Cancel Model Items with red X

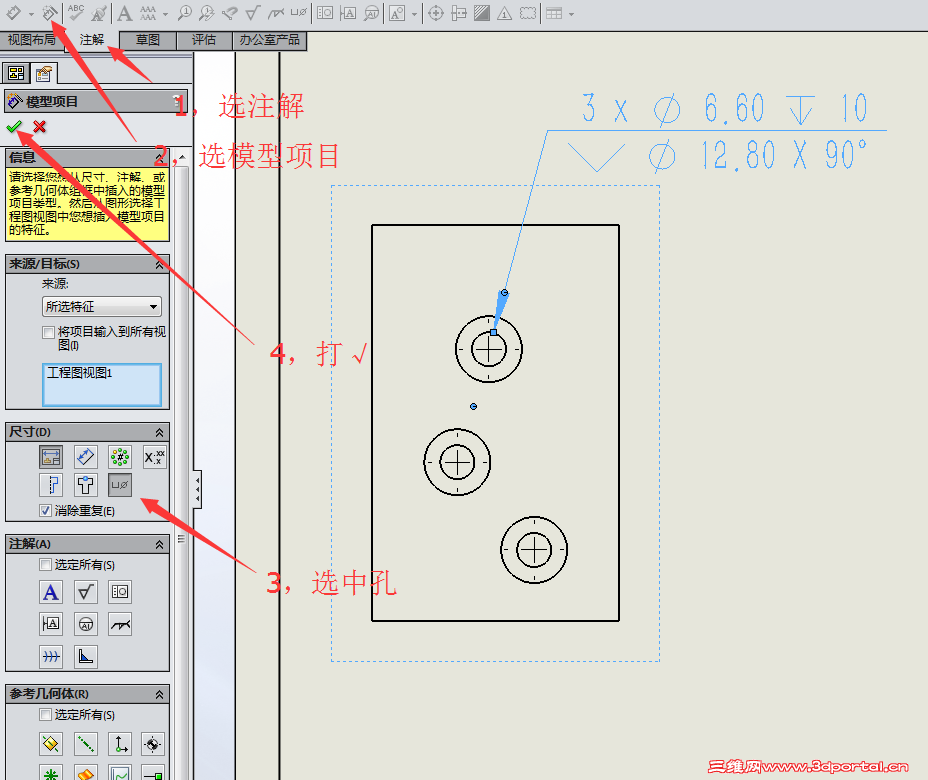point(40,126)
